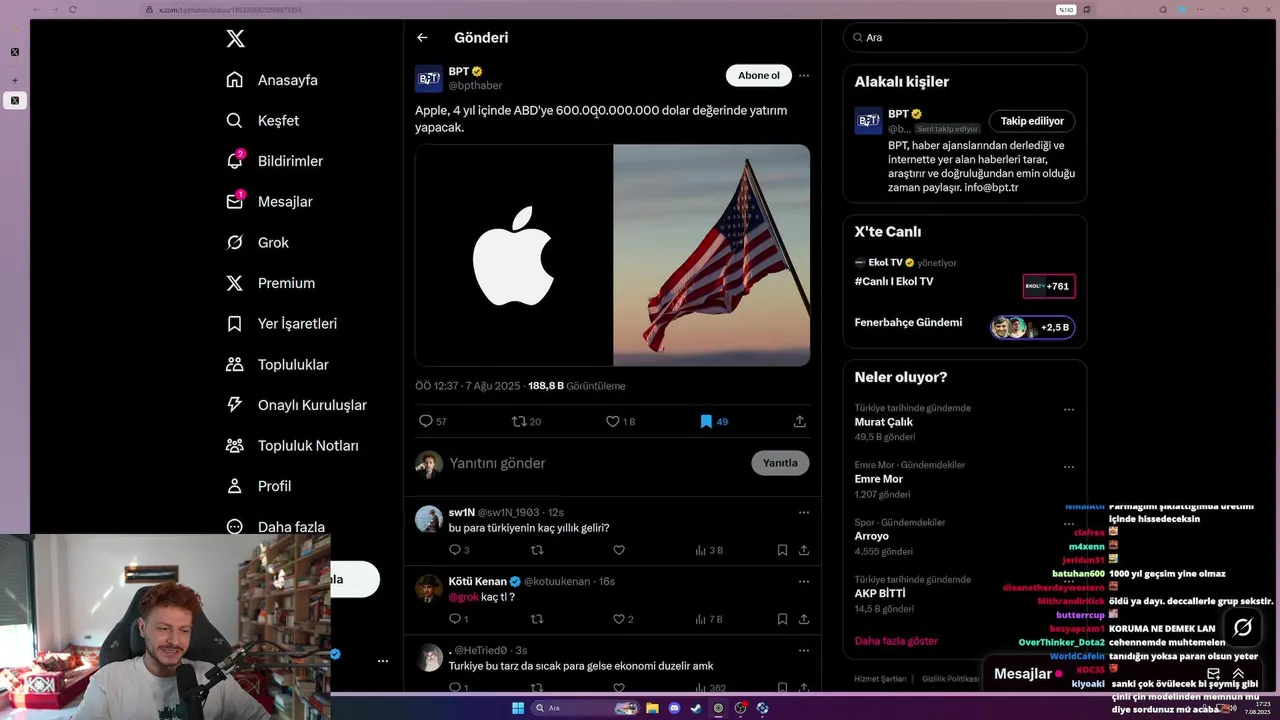Toggle the bookmark on the BPT post

pyautogui.click(x=714, y=422)
